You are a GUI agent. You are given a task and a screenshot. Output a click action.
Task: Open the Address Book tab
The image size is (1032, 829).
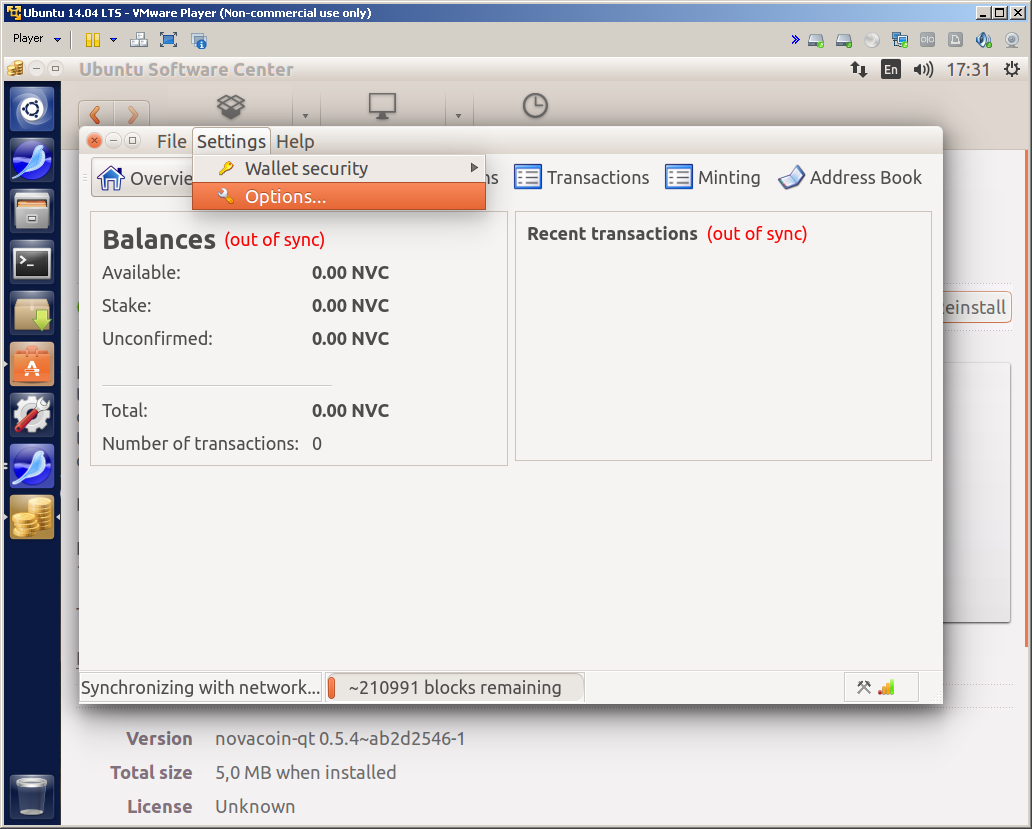point(850,178)
